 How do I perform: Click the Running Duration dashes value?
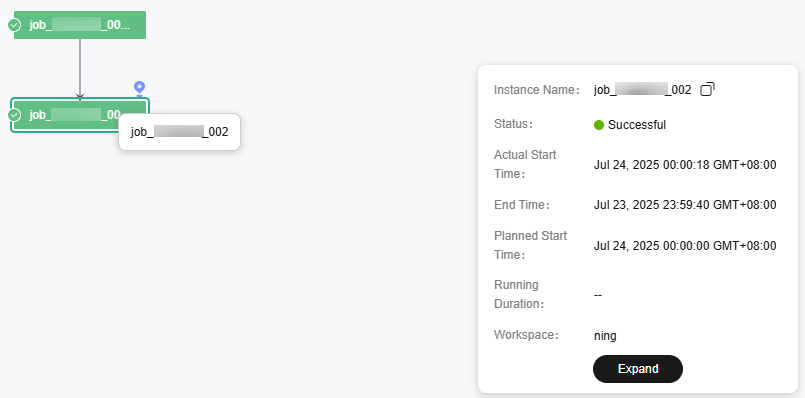(598, 295)
